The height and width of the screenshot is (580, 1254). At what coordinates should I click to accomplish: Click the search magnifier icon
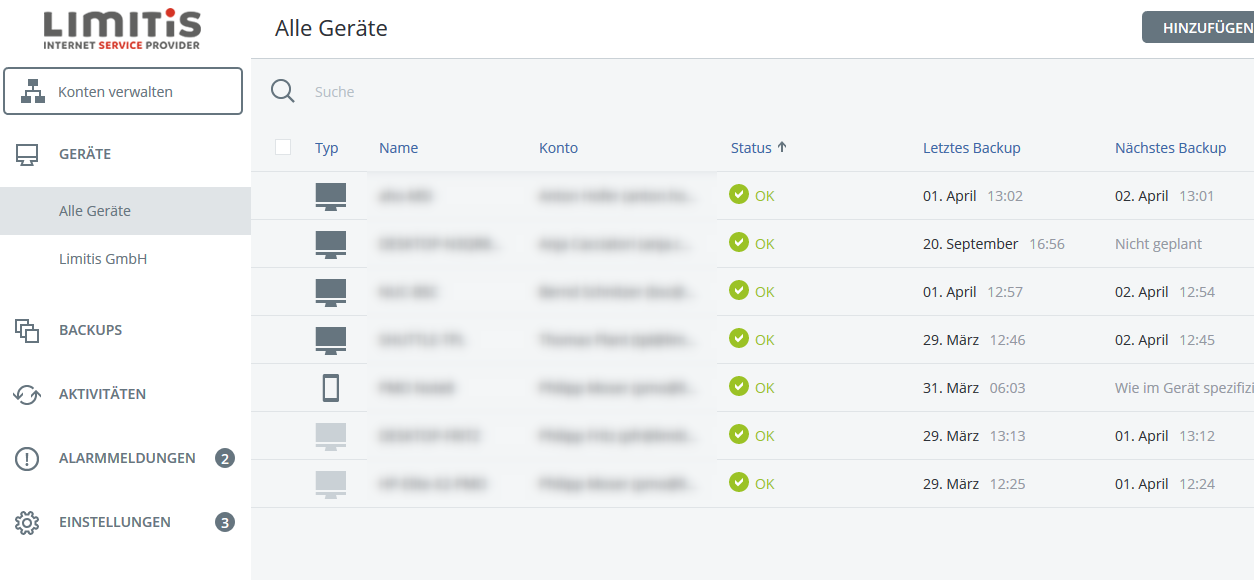(x=283, y=92)
